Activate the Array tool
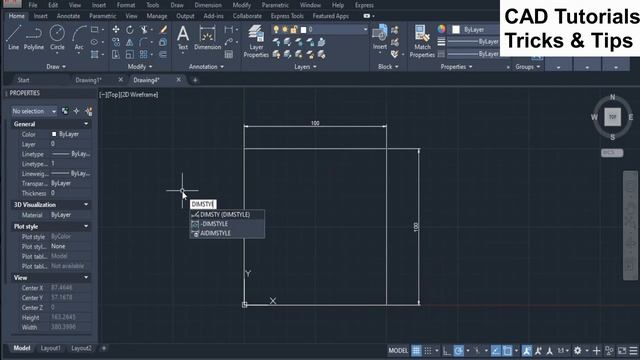Image resolution: width=640 pixels, height=360 pixels. tap(144, 54)
